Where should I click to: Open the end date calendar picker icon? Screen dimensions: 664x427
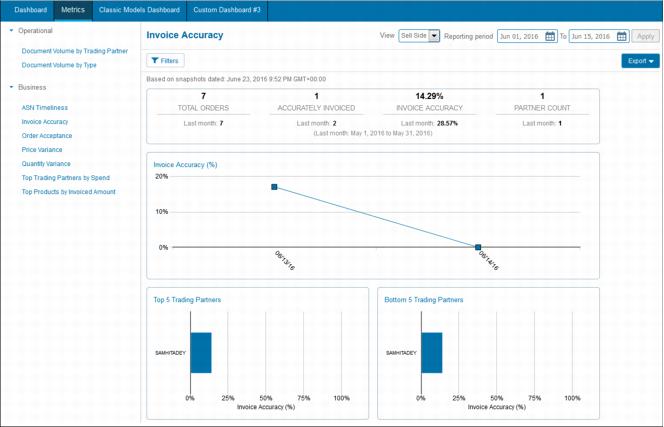621,36
